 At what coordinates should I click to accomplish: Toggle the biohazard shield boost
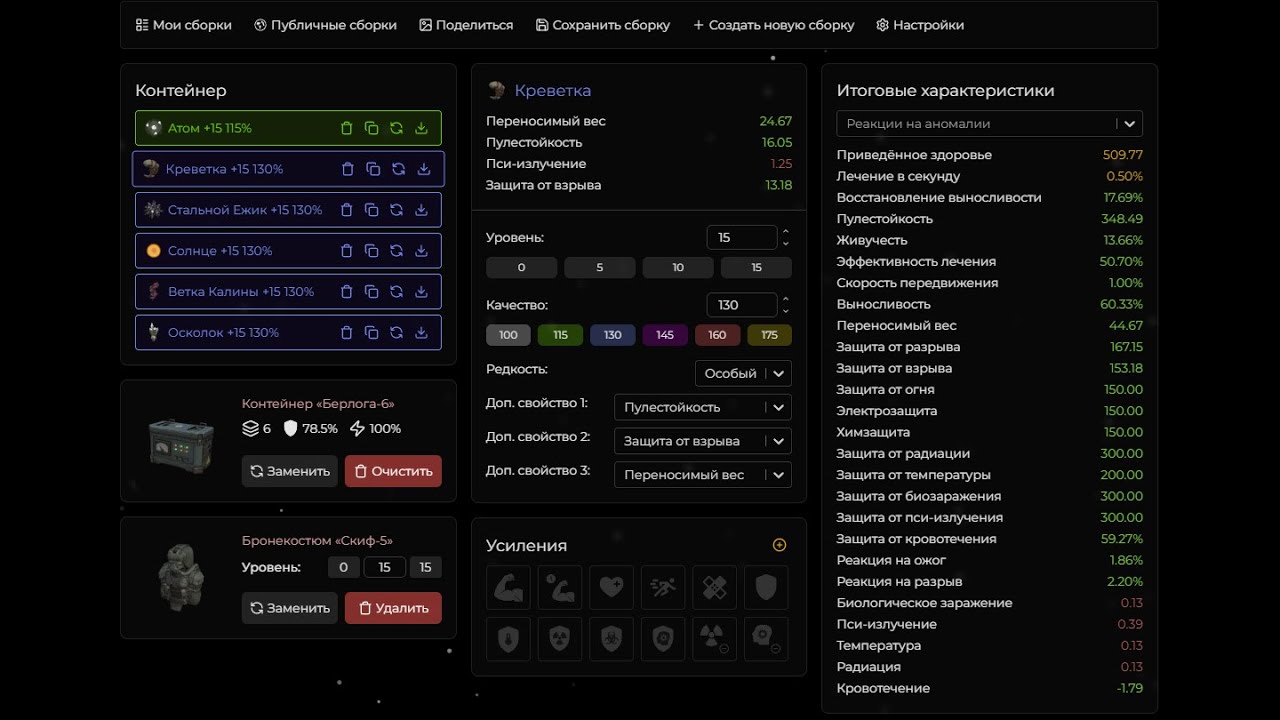pyautogui.click(x=612, y=639)
